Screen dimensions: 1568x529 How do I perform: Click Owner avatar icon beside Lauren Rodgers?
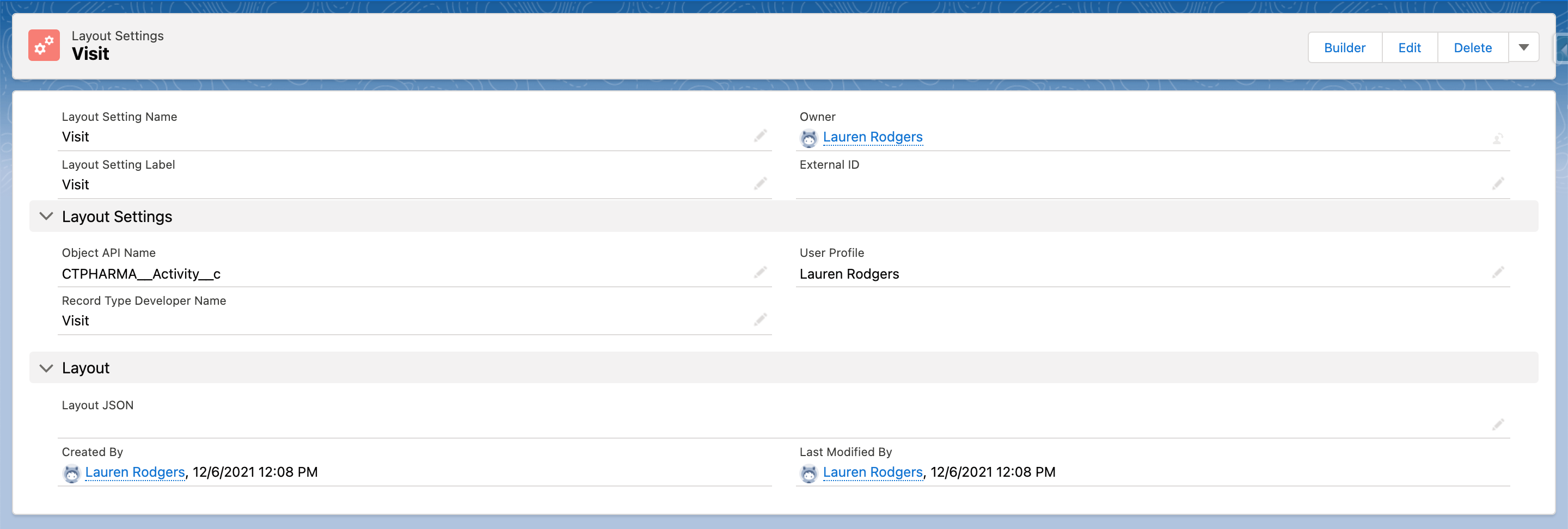[808, 138]
